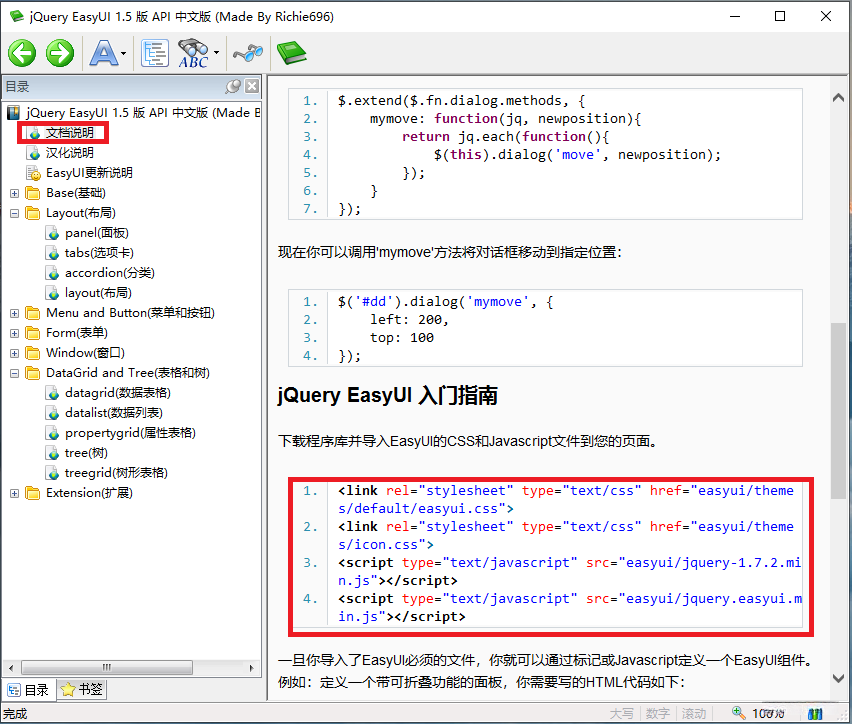Click the green book toolbar icon
852x724 pixels.
[x=291, y=53]
